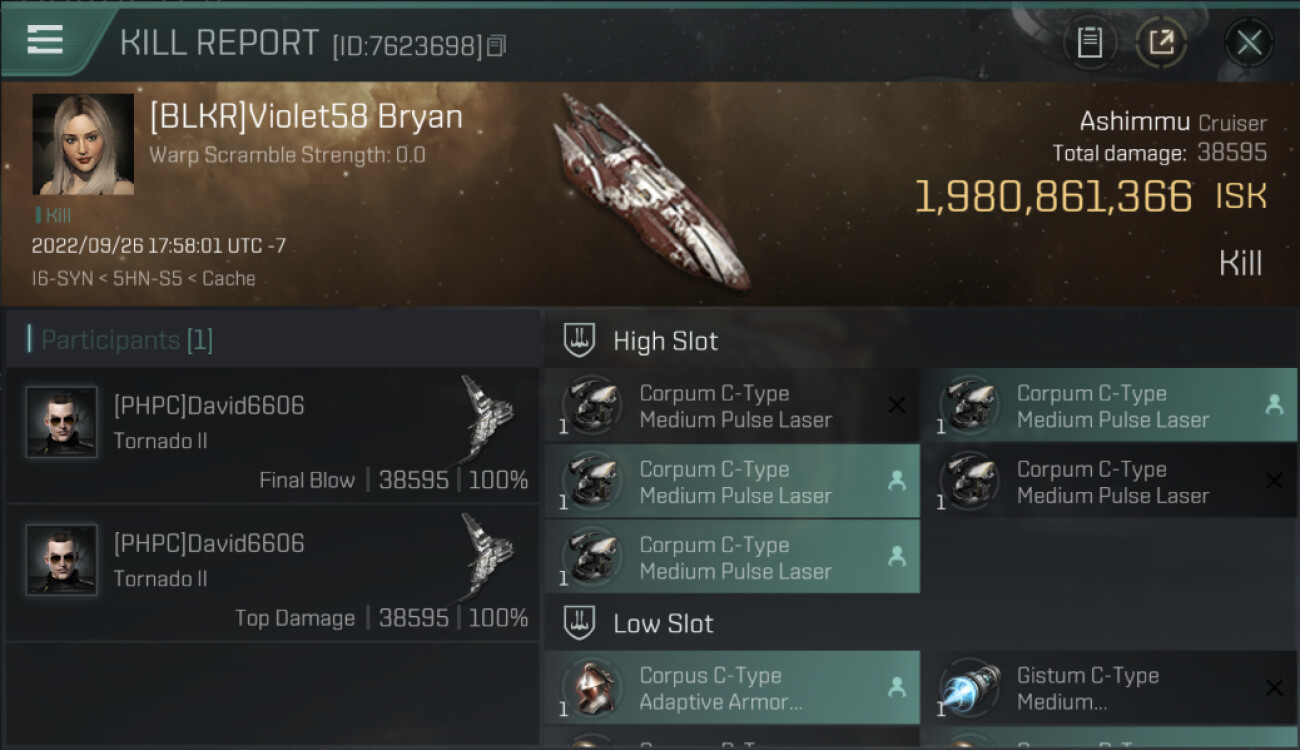The width and height of the screenshot is (1300, 750).
Task: Copy the kill report ID icon
Action: 497,45
